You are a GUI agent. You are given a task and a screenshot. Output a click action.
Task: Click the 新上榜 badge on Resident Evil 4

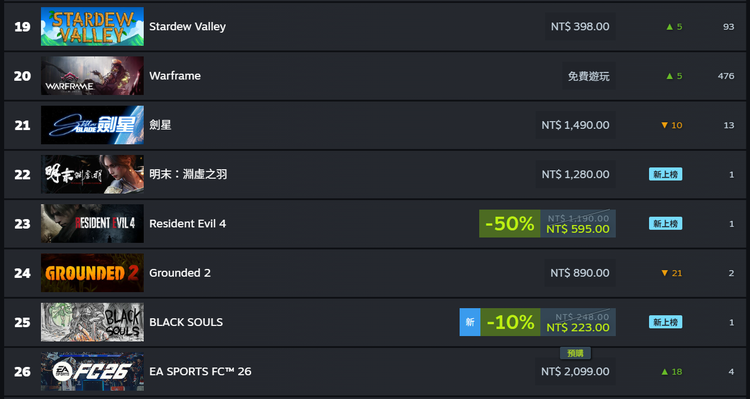point(665,223)
